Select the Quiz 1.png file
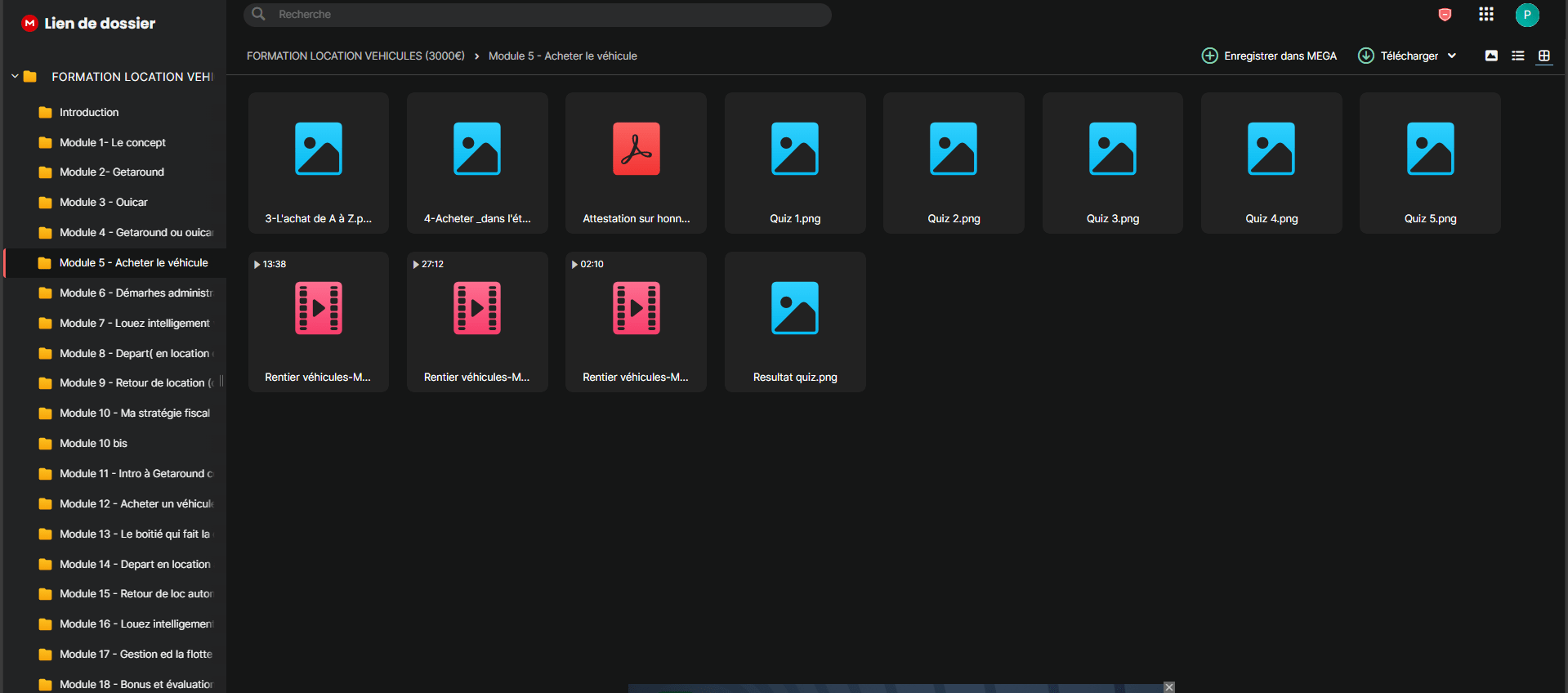Image resolution: width=1568 pixels, height=693 pixels. [795, 163]
